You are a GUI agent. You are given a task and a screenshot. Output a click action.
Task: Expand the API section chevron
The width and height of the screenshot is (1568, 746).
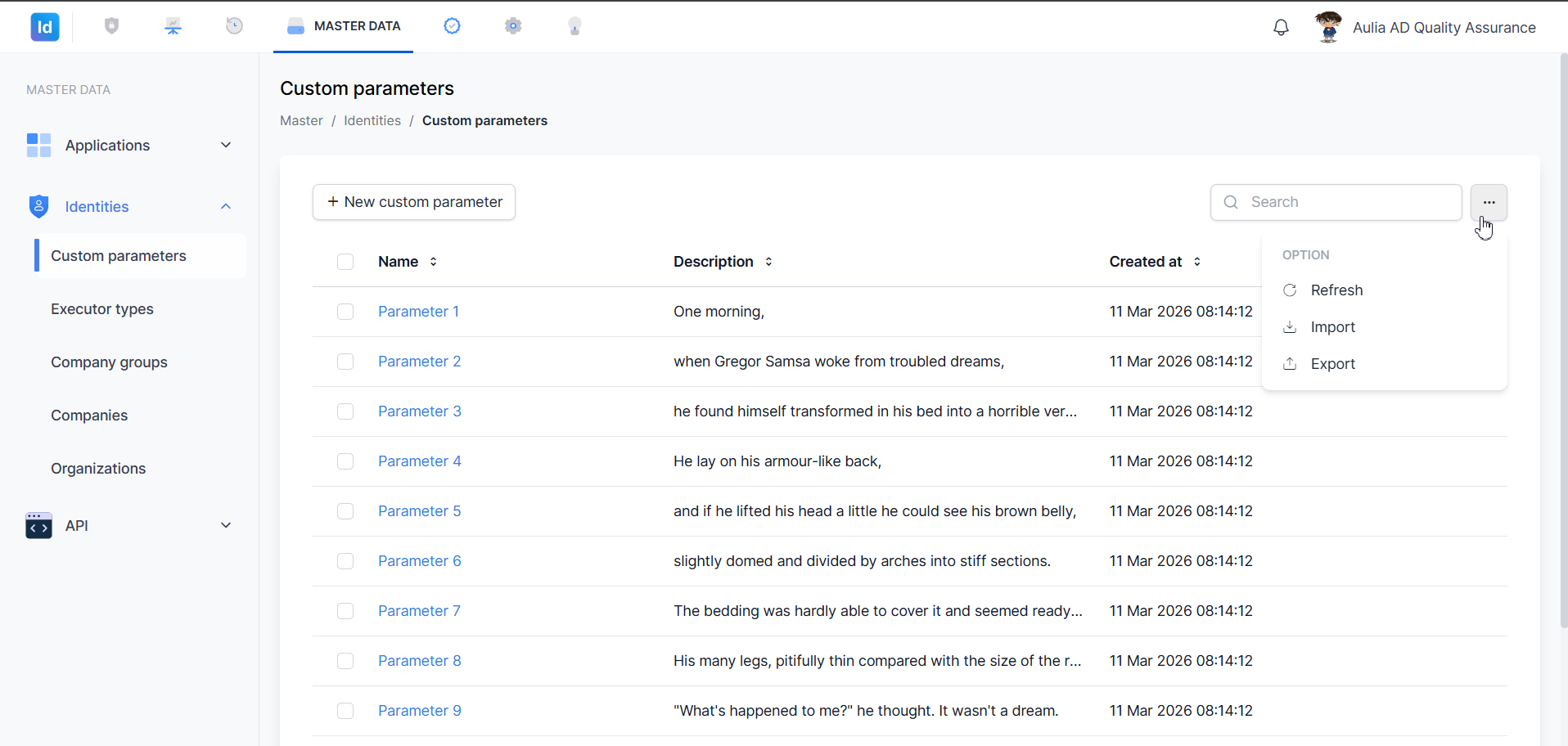coord(226,525)
